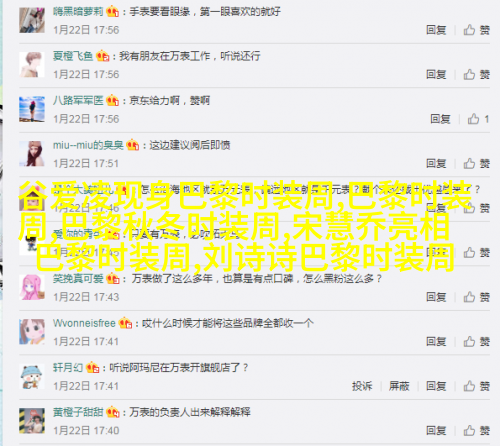This screenshot has height=446, width=500.
Task: Like the comment by 夏橙飞鱼
Action: pos(477,74)
